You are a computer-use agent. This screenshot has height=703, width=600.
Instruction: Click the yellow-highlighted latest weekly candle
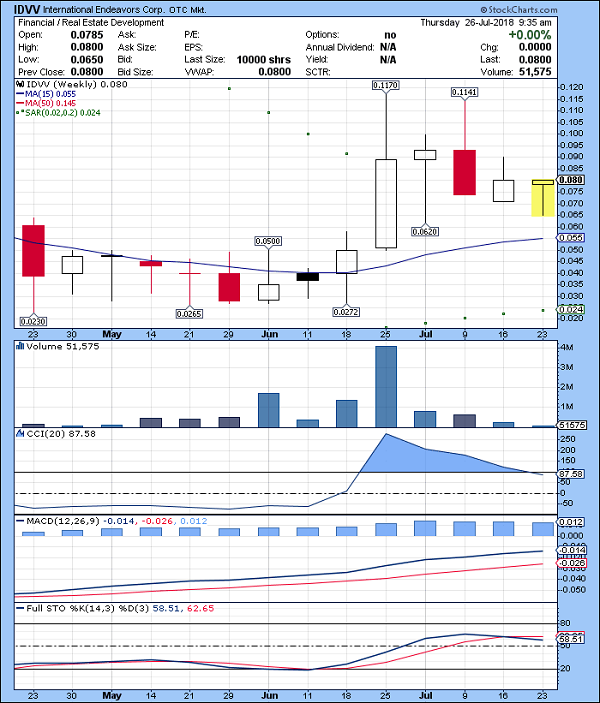pyautogui.click(x=543, y=198)
